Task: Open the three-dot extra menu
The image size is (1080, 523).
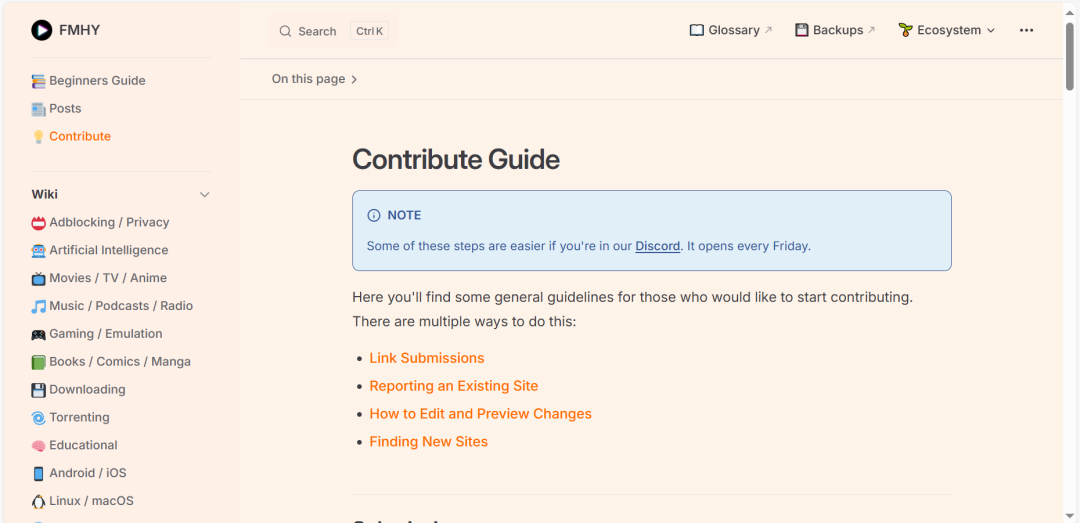Action: (1026, 30)
